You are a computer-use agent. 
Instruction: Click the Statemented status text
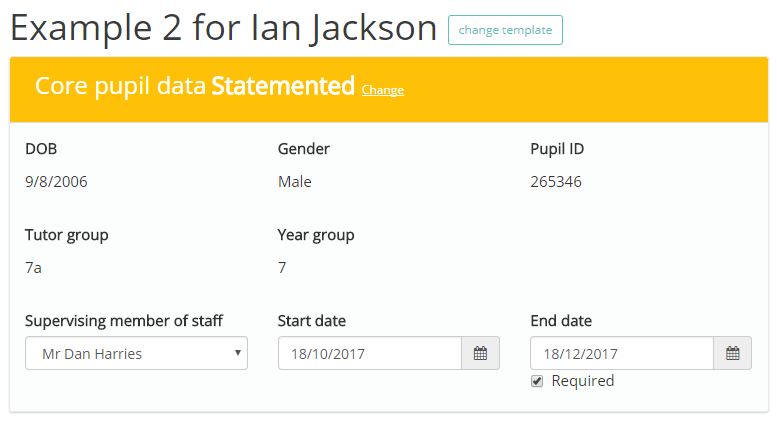(283, 86)
